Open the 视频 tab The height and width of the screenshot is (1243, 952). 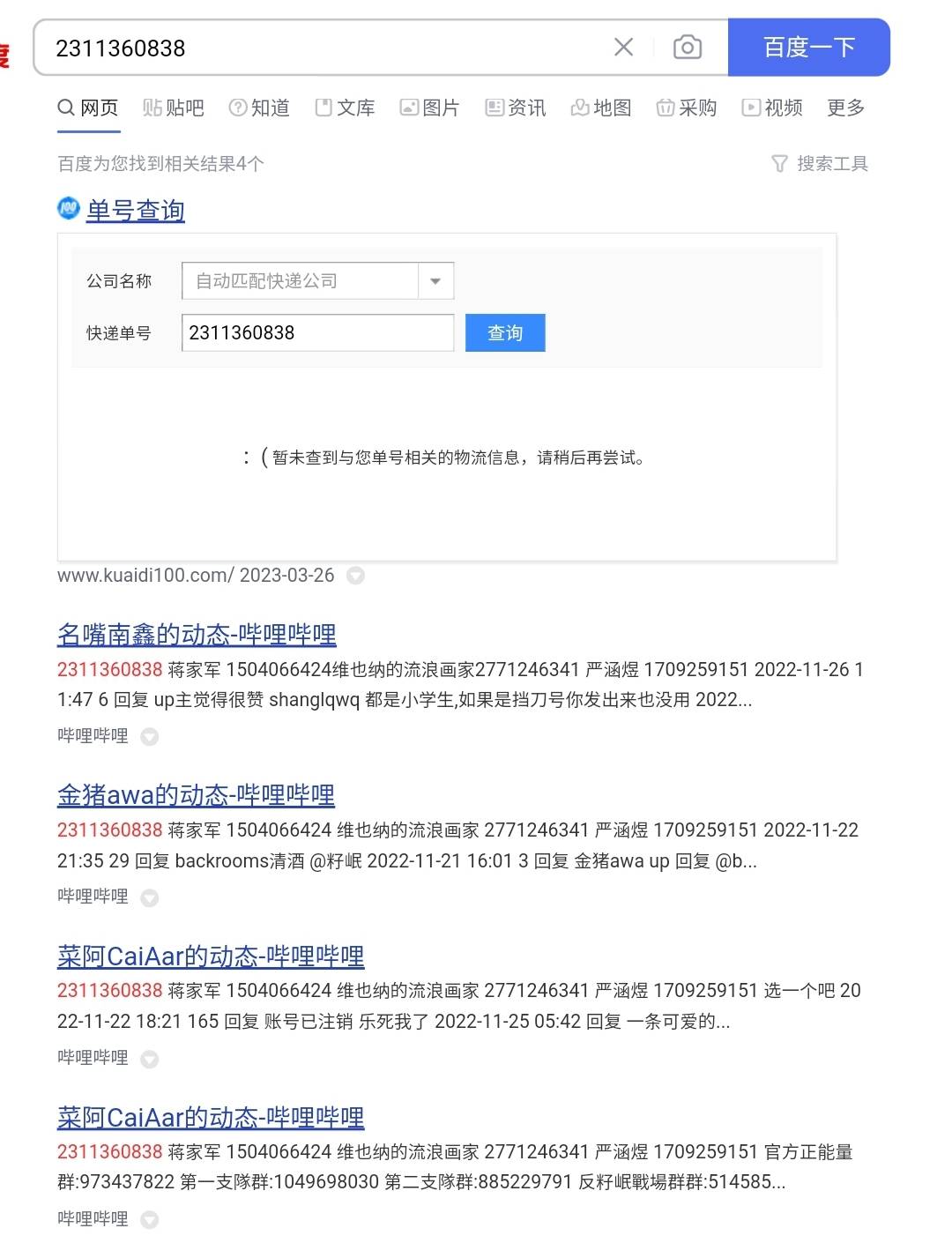[772, 108]
